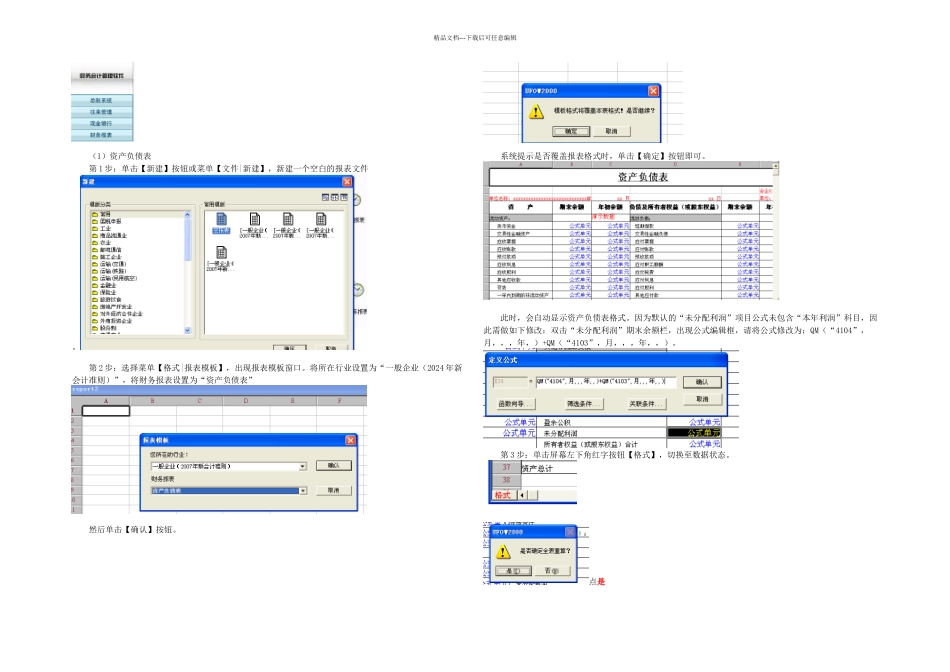Image resolution: width=950 pixels, height=672 pixels.
Task: Open the 往来管理 module in sidebar
Action: point(102,112)
